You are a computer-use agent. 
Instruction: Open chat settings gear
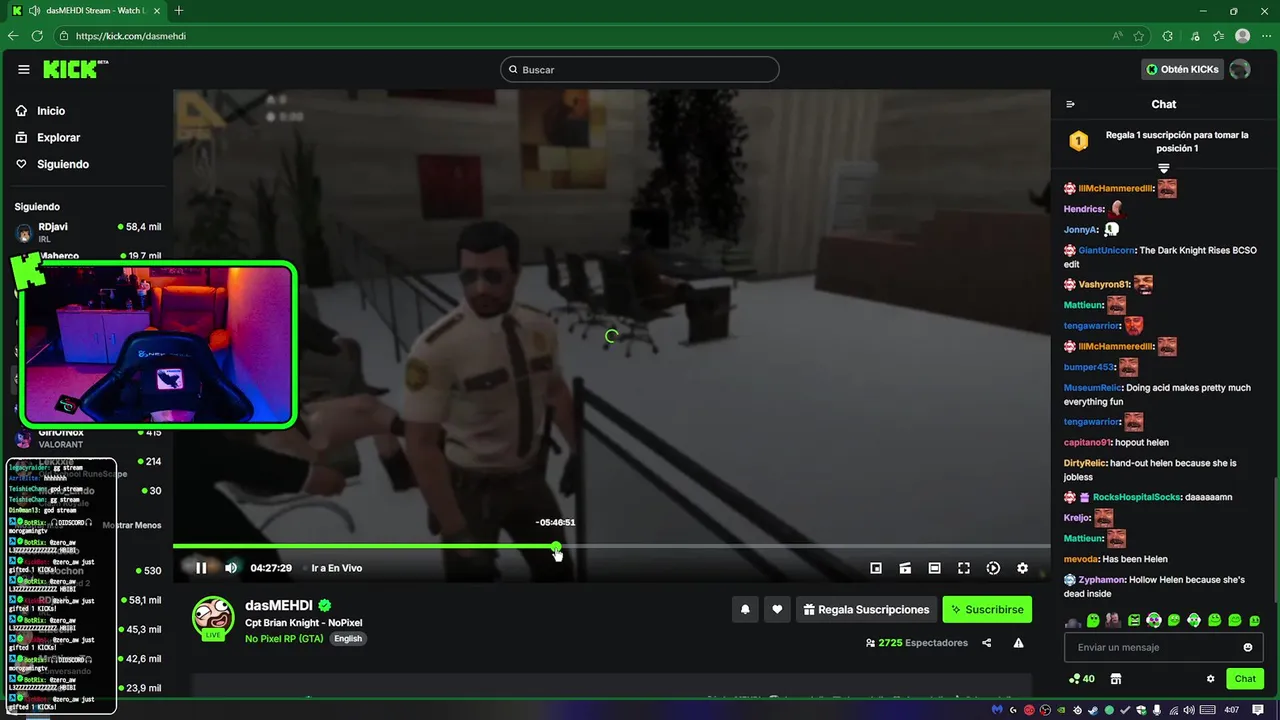tap(1210, 679)
